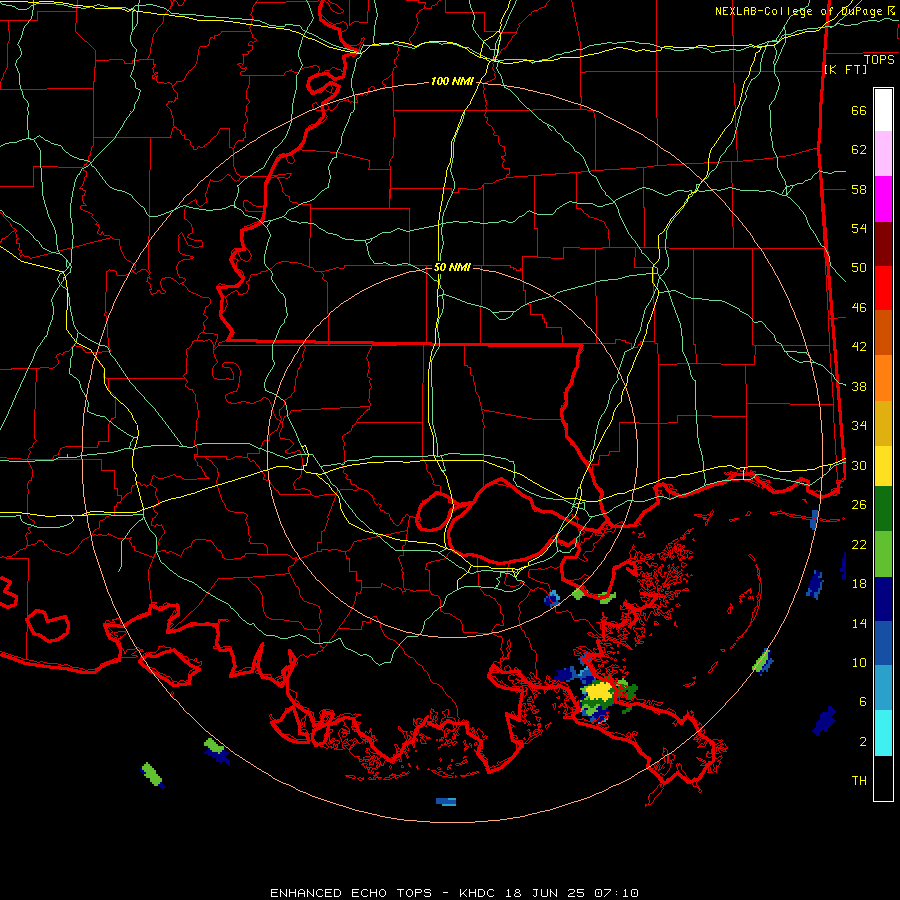Click the '2' legend value
900x900 pixels.
click(x=863, y=742)
